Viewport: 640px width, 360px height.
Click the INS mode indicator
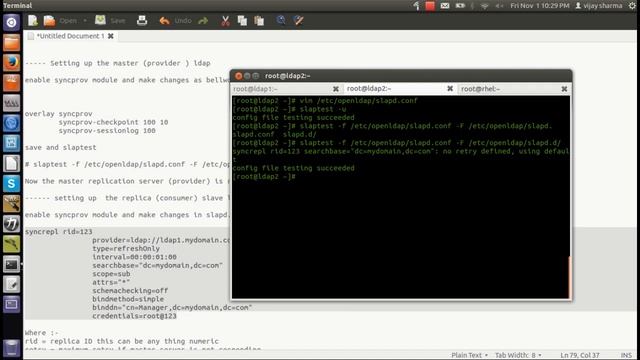pos(626,355)
